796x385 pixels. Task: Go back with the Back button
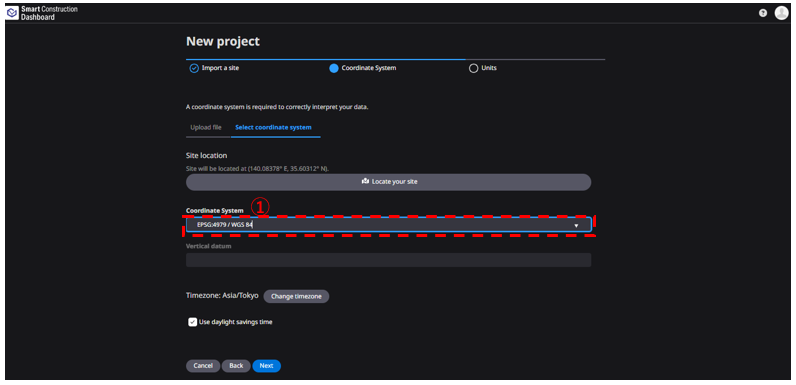pyautogui.click(x=236, y=366)
